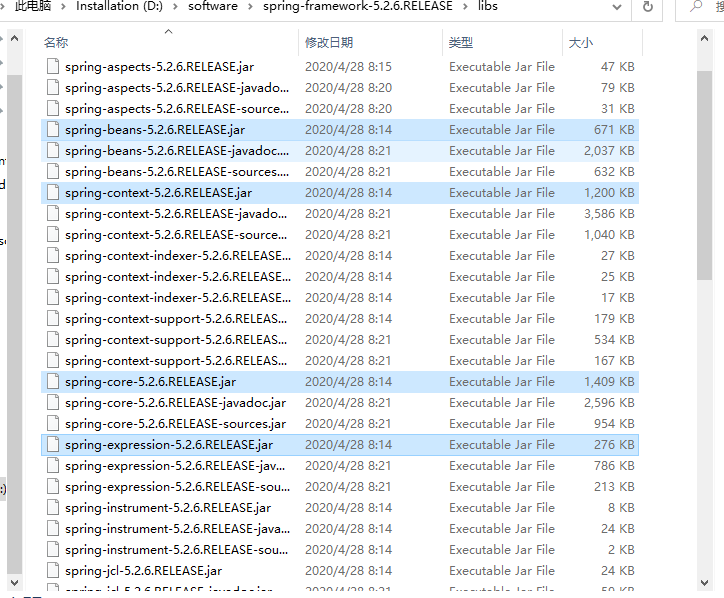Go to Installation (D:) in the breadcrumb

tap(119, 6)
